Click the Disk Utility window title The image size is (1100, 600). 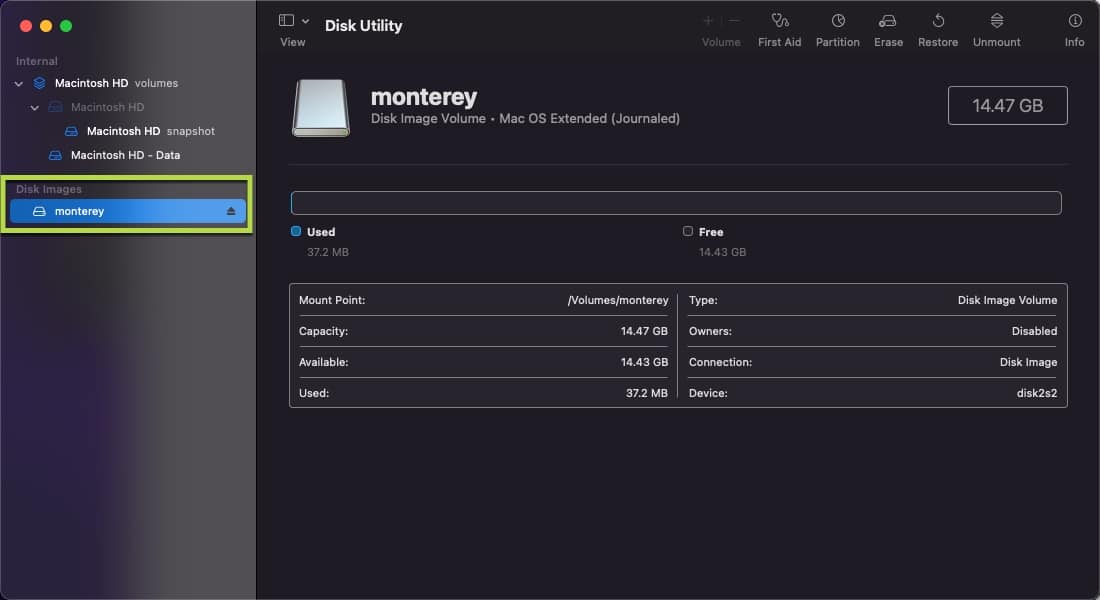363,26
